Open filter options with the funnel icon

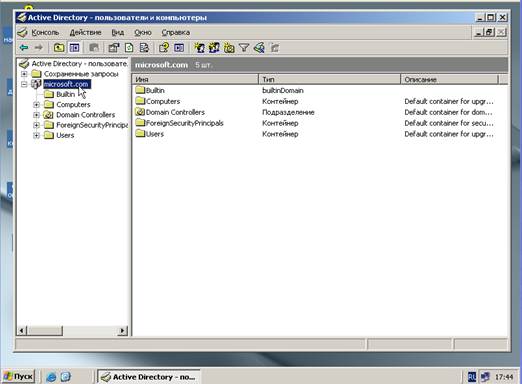click(x=244, y=48)
